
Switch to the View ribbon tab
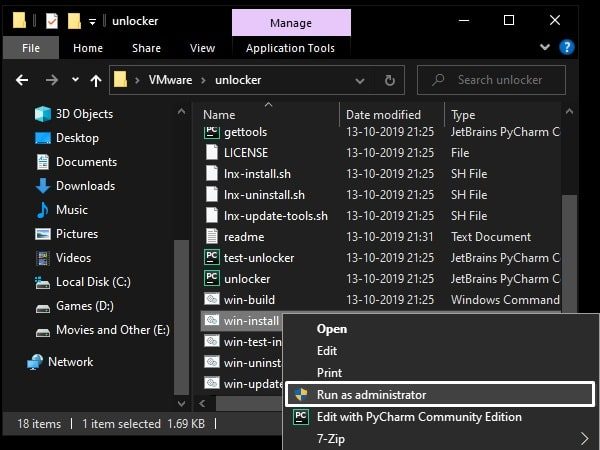(202, 48)
